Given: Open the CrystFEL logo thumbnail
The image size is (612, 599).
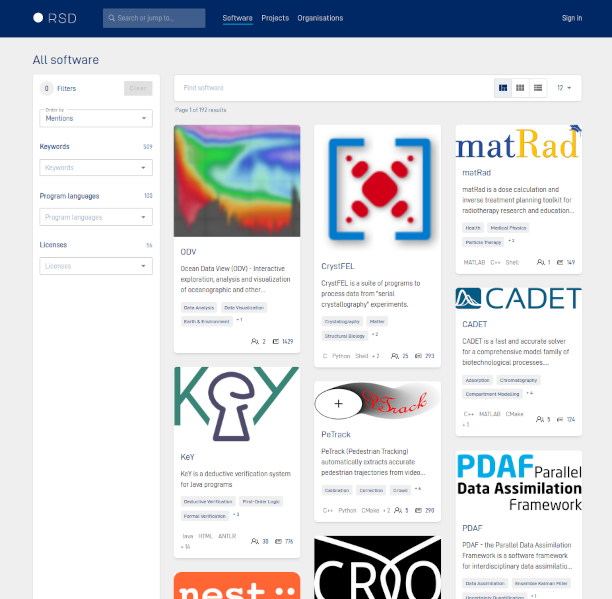Looking at the screenshot, I should tap(377, 188).
